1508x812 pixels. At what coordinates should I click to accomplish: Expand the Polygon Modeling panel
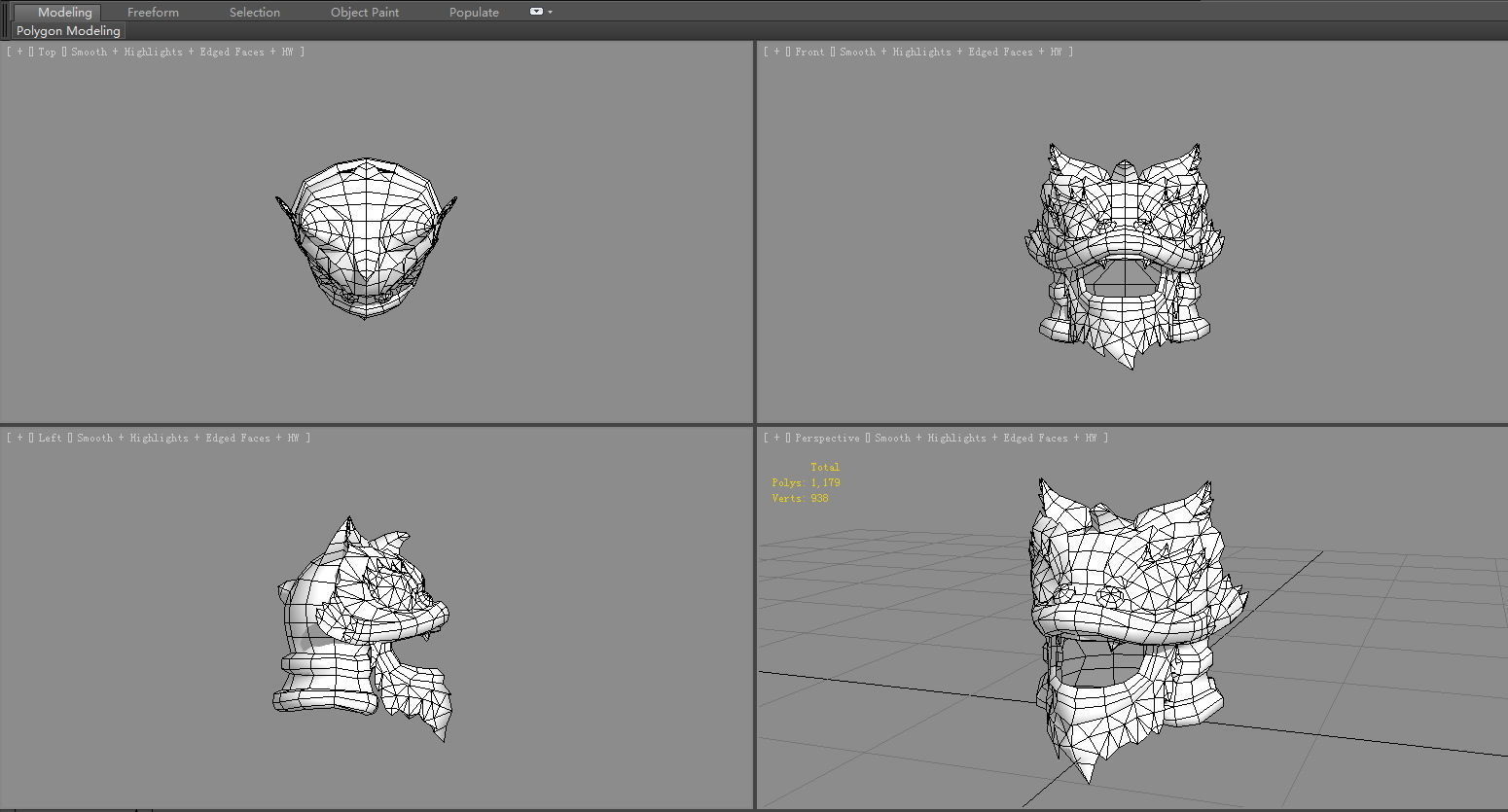pyautogui.click(x=68, y=31)
